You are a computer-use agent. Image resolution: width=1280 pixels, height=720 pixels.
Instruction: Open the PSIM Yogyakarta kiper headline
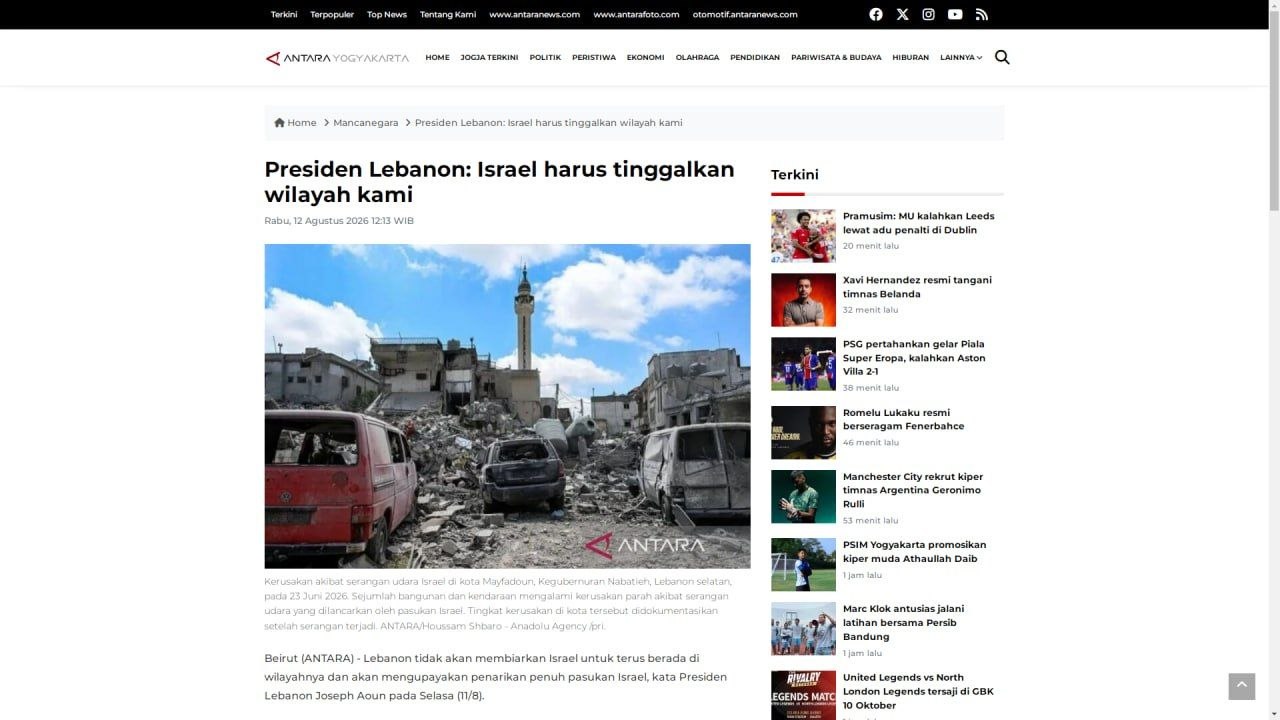pos(914,552)
